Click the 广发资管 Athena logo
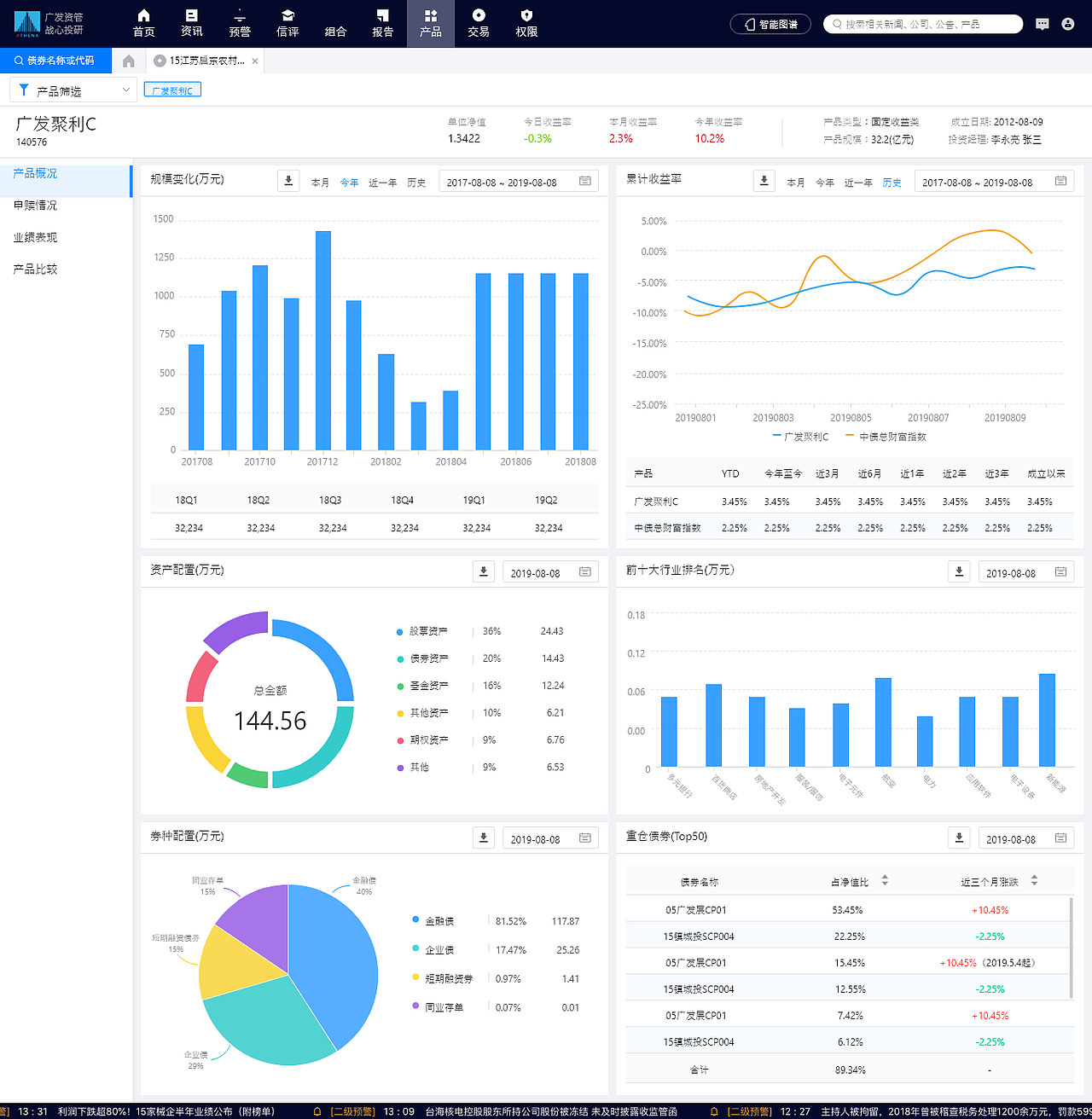1092x1119 pixels. tap(49, 24)
